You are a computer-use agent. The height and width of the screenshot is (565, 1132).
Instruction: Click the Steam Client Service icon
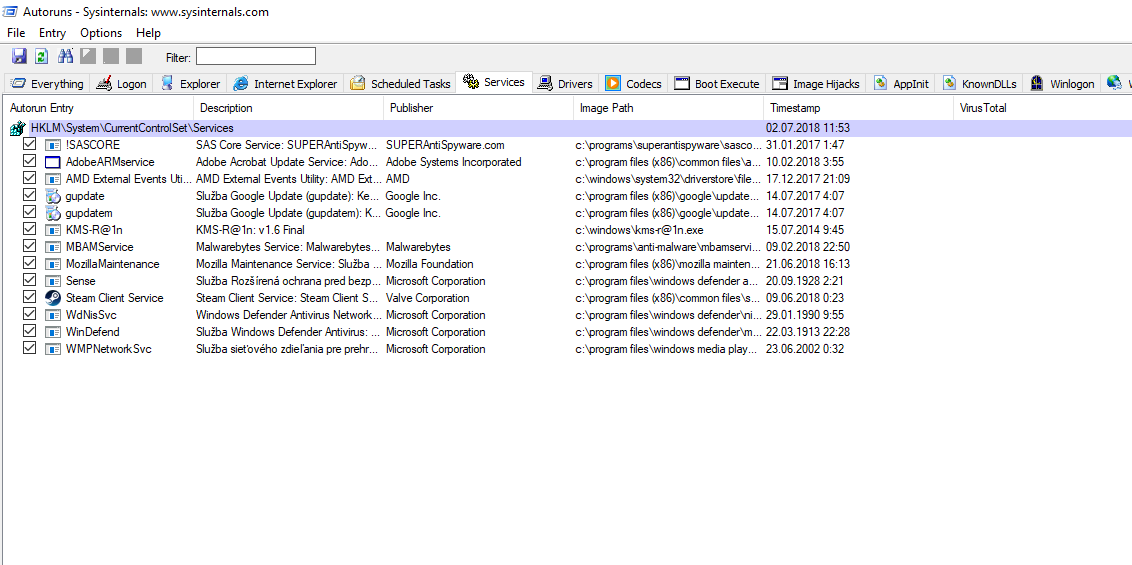pyautogui.click(x=53, y=298)
